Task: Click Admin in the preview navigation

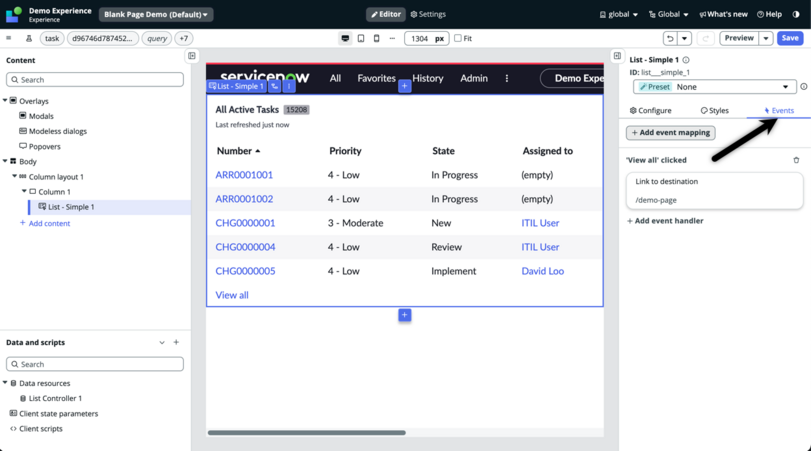Action: [x=474, y=78]
